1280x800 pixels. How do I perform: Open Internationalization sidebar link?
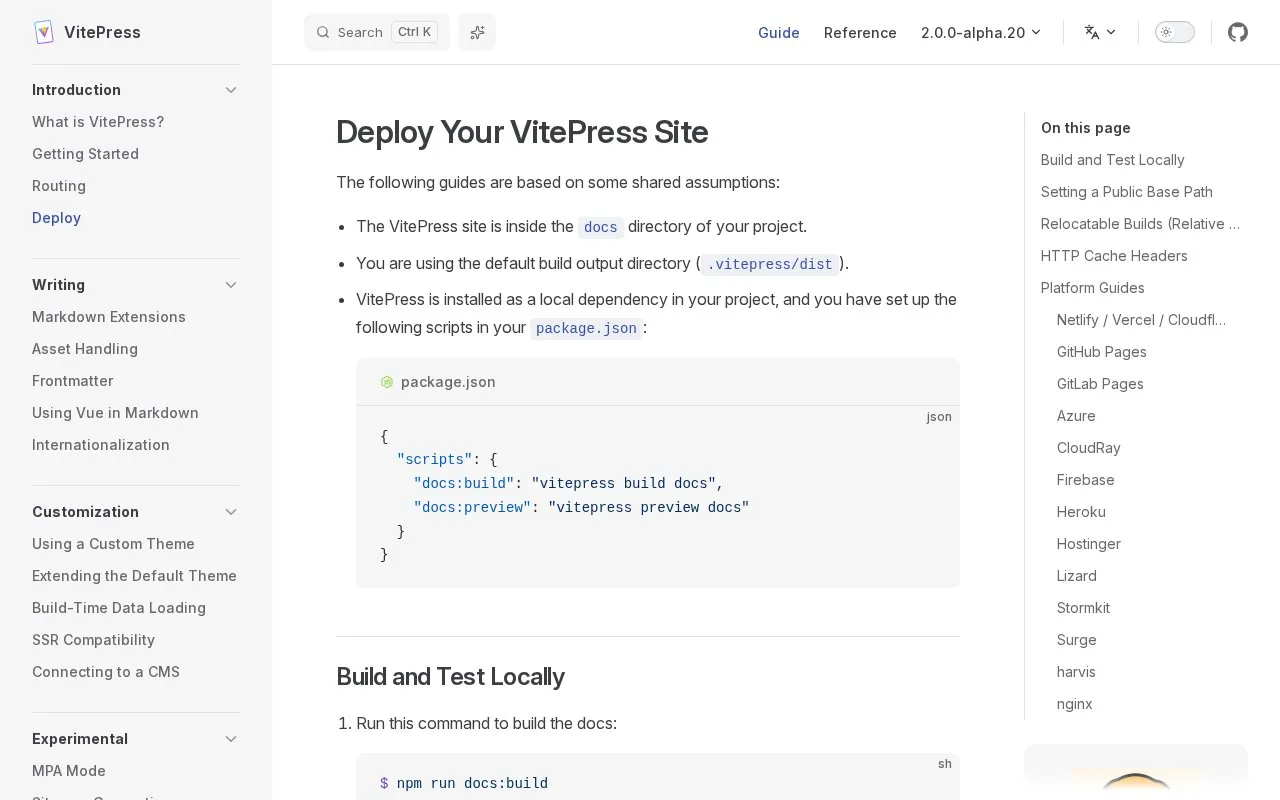(x=101, y=445)
